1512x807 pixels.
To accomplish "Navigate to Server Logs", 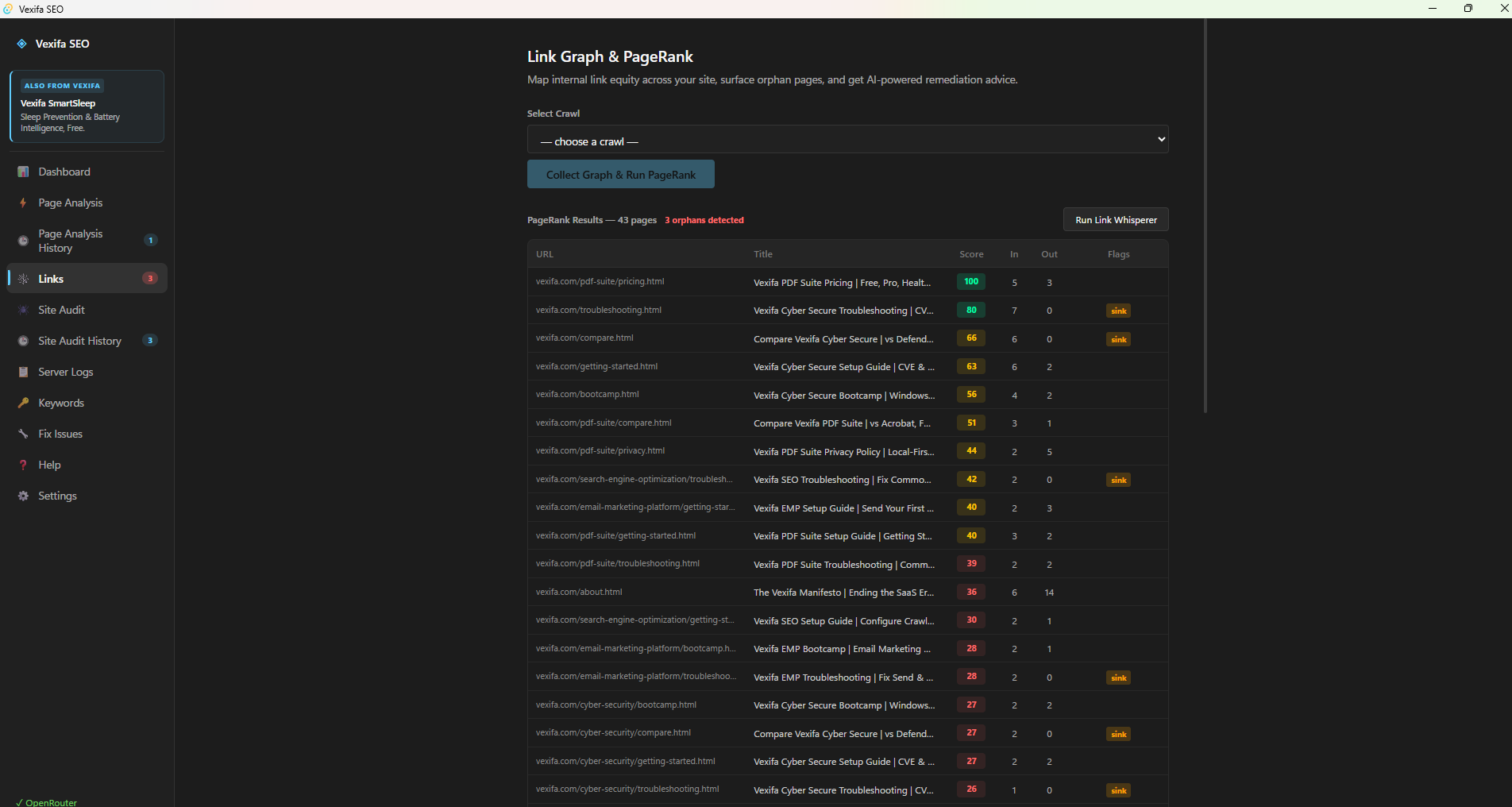I will pos(87,372).
